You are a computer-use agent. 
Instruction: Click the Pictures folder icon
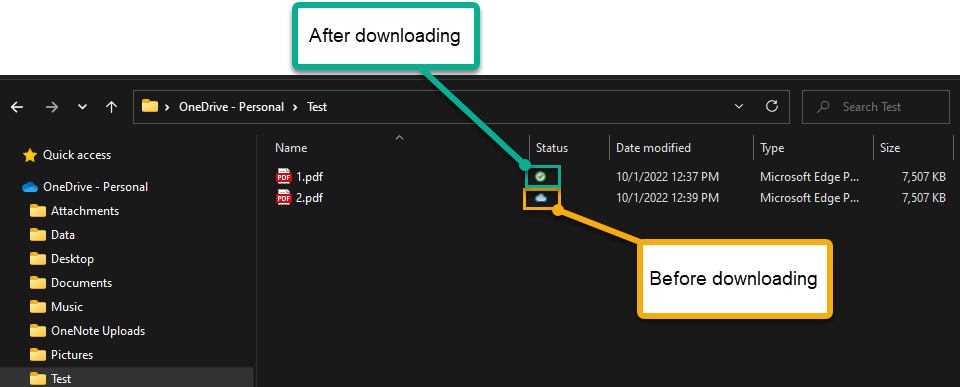[x=38, y=355]
